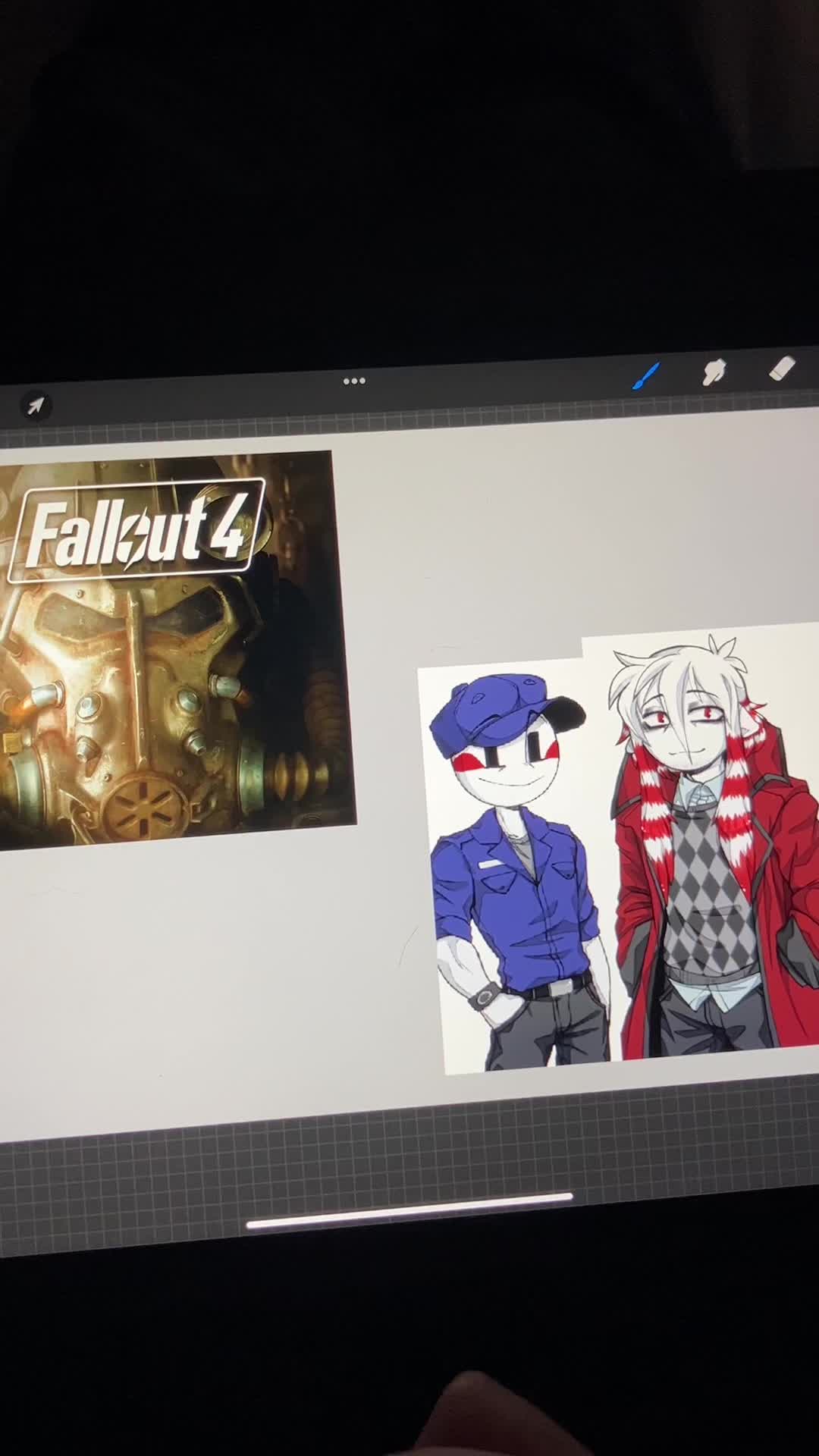The image size is (819, 1456).
Task: Select the Smudge tool
Action: tap(714, 372)
